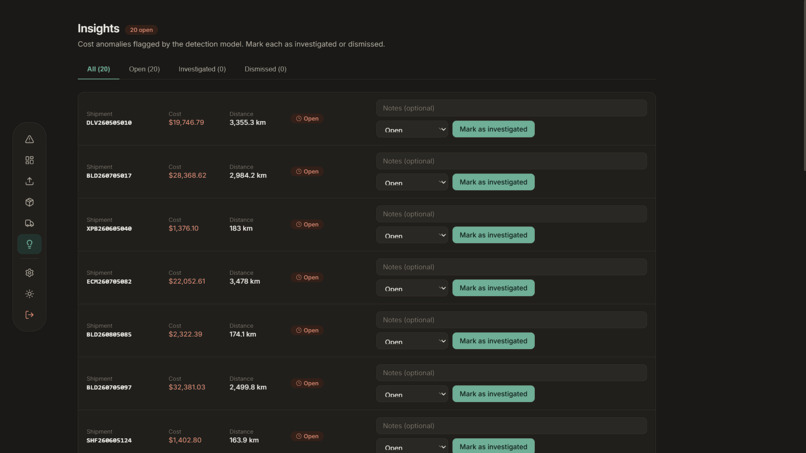
Task: Select shipment ID SHF260605124
Action: point(109,441)
